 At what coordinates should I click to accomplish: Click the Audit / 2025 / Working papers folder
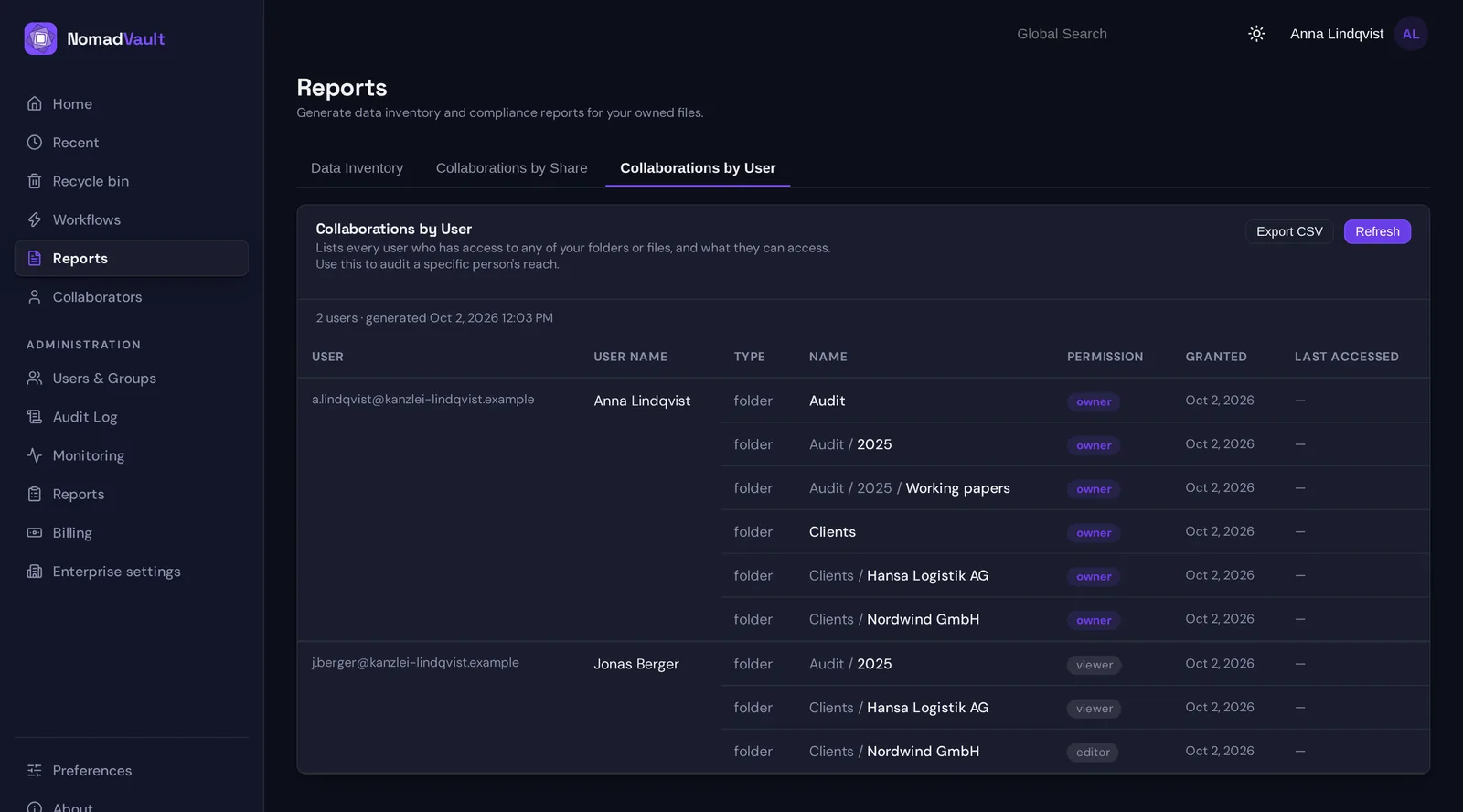910,488
